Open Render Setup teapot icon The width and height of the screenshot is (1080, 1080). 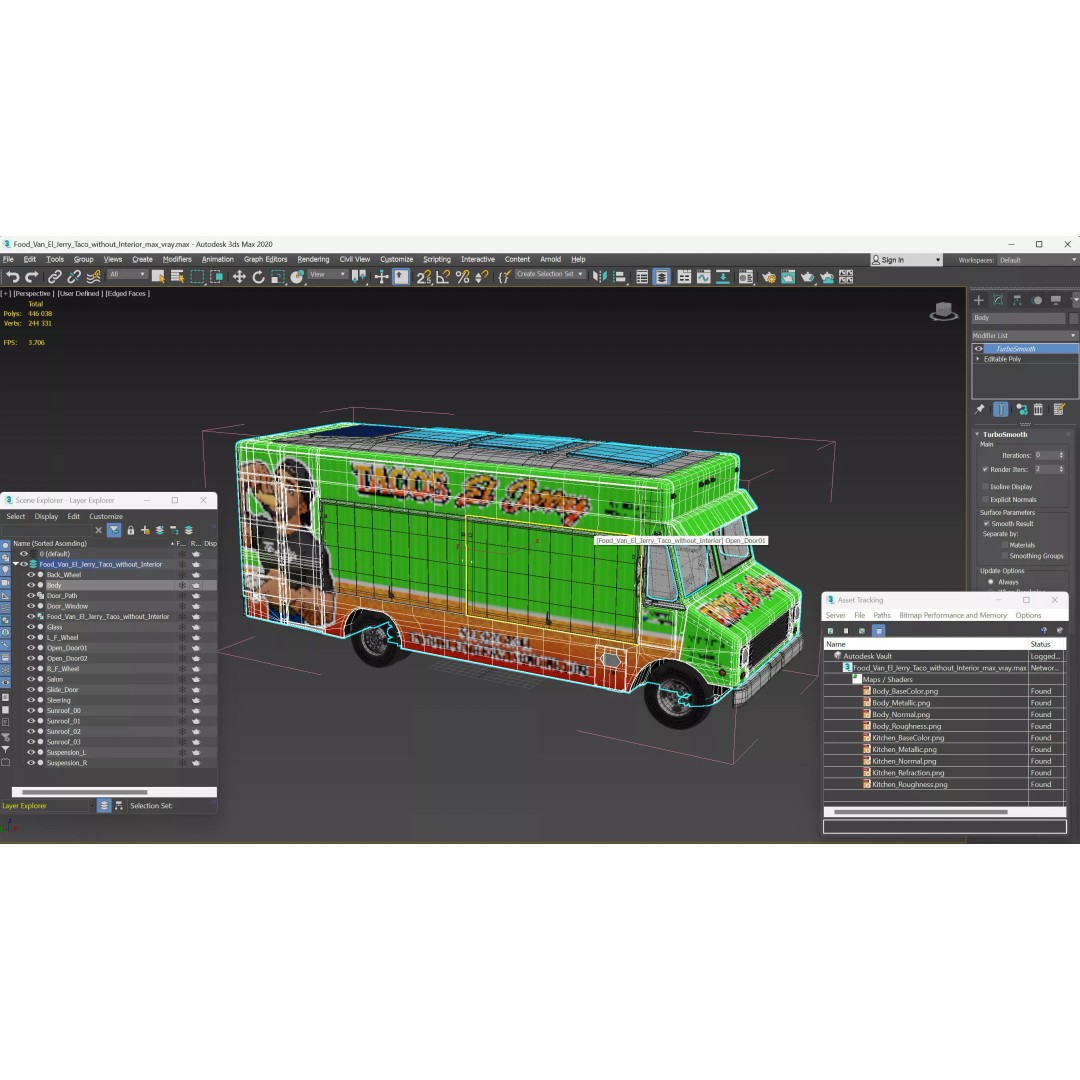click(769, 277)
